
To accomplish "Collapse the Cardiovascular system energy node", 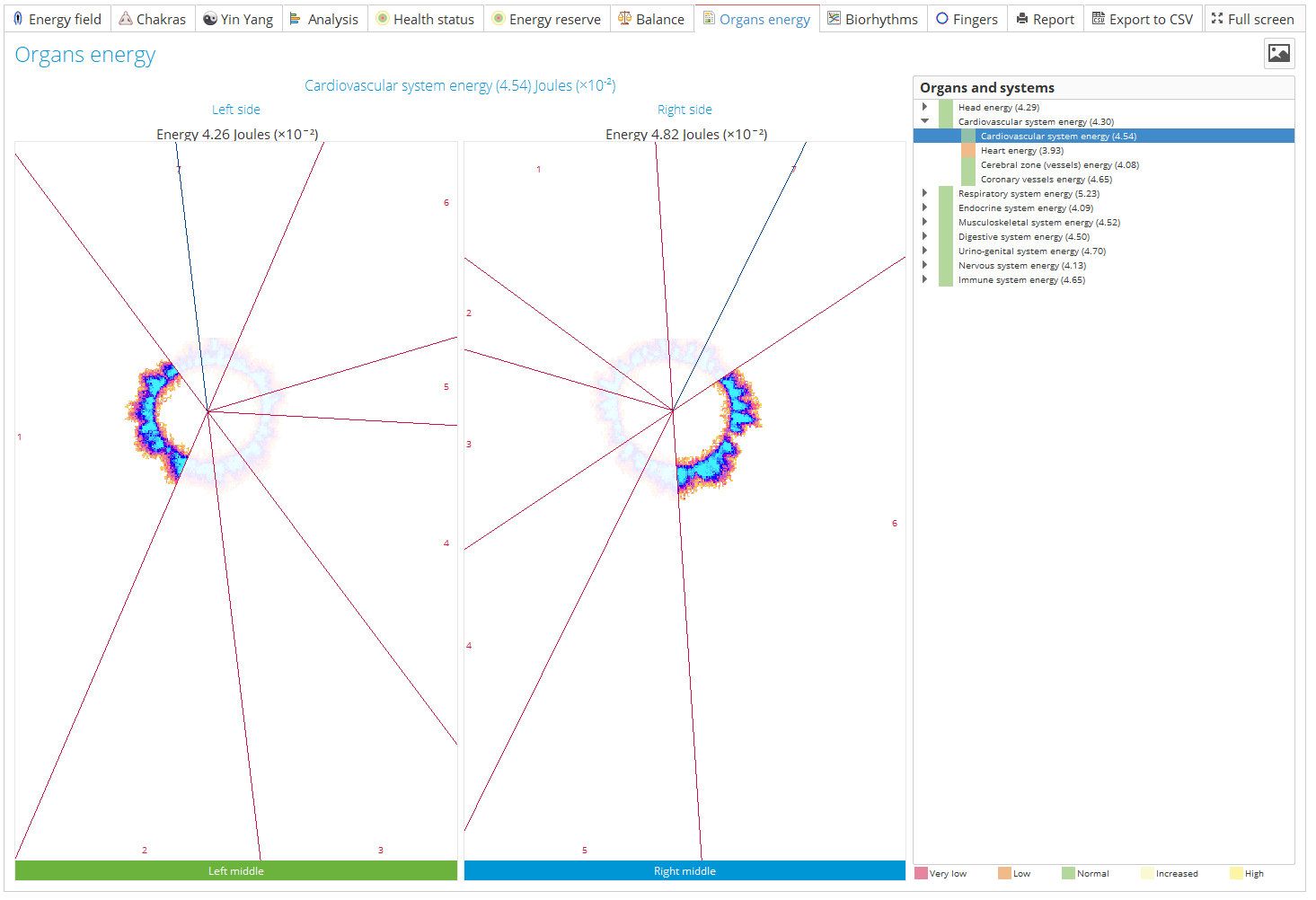I will (925, 121).
